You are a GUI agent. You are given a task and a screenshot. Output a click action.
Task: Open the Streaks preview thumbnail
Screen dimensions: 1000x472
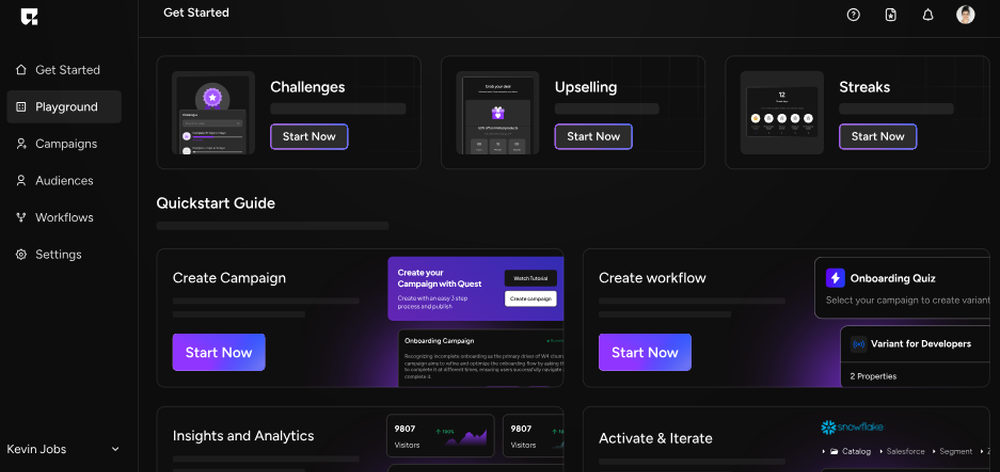pos(782,112)
